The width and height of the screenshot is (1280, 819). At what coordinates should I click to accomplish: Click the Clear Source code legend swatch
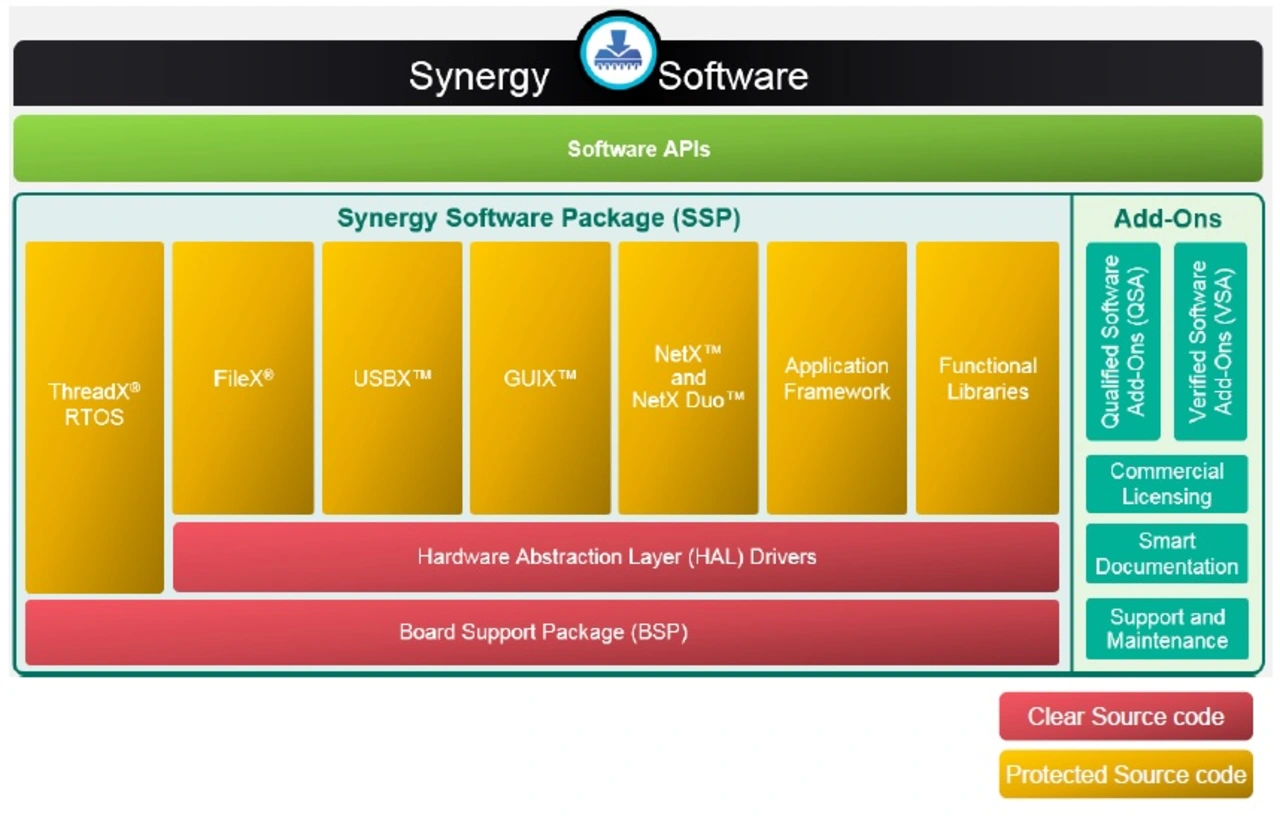tap(1125, 717)
